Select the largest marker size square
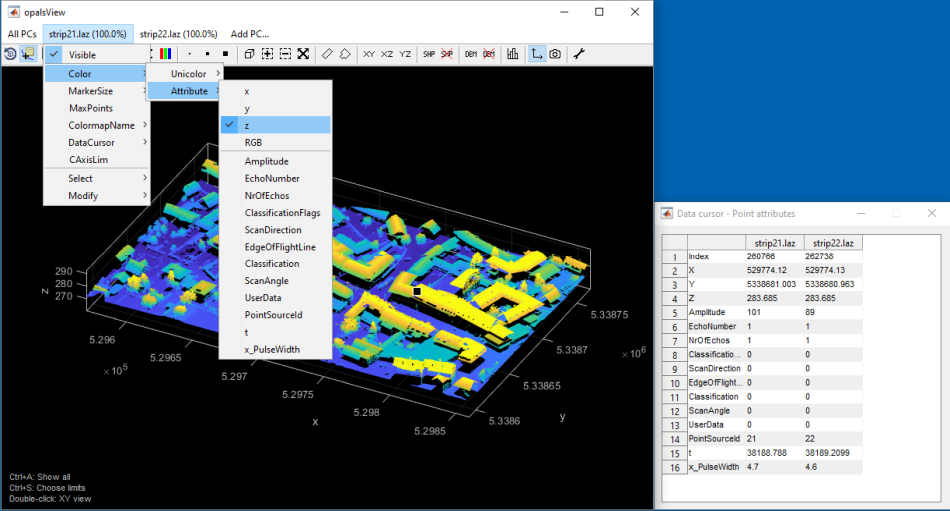Screen dimensions: 950x511 point(226,54)
